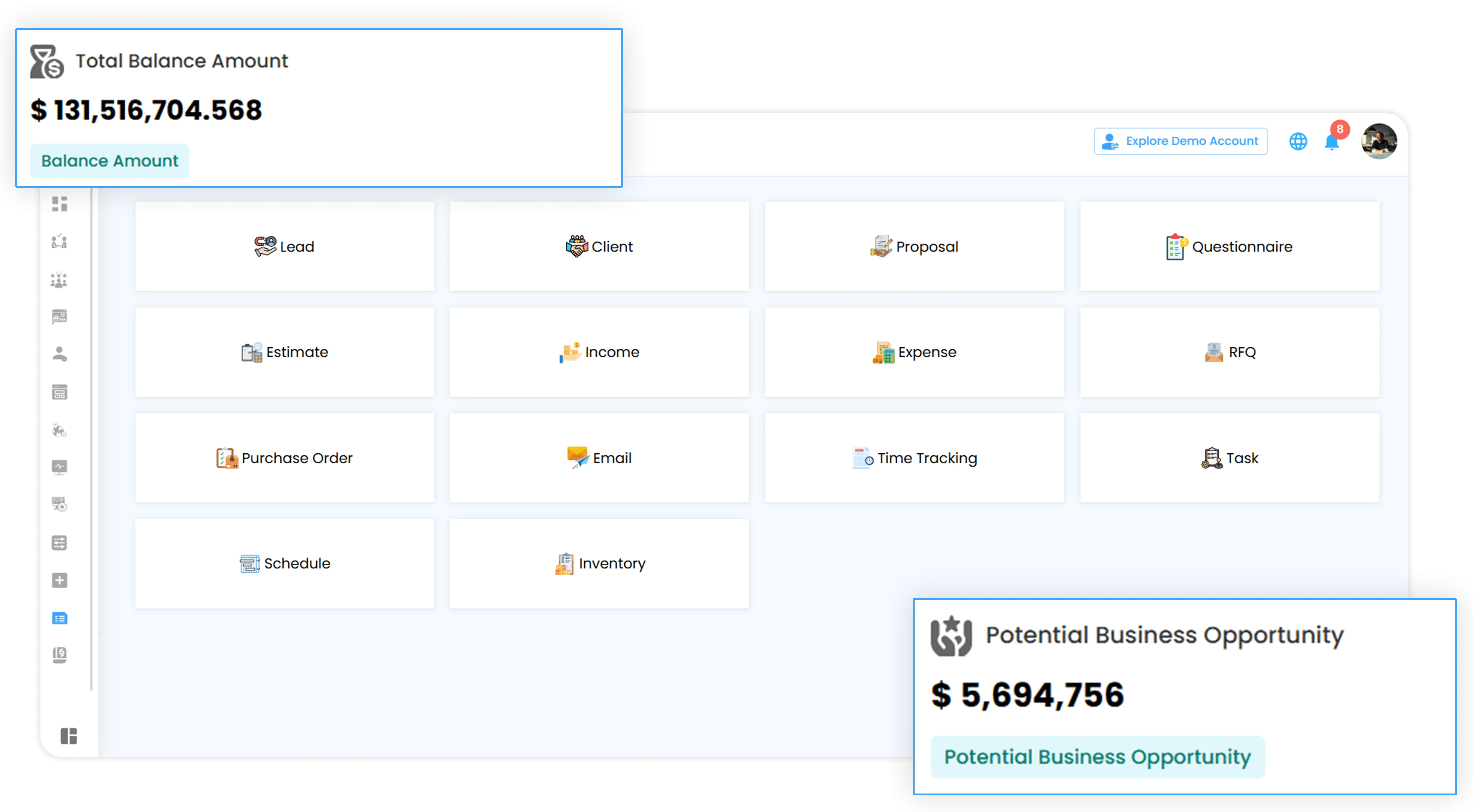Open the Schedule module card
The width and height of the screenshot is (1473, 812).
tap(285, 564)
